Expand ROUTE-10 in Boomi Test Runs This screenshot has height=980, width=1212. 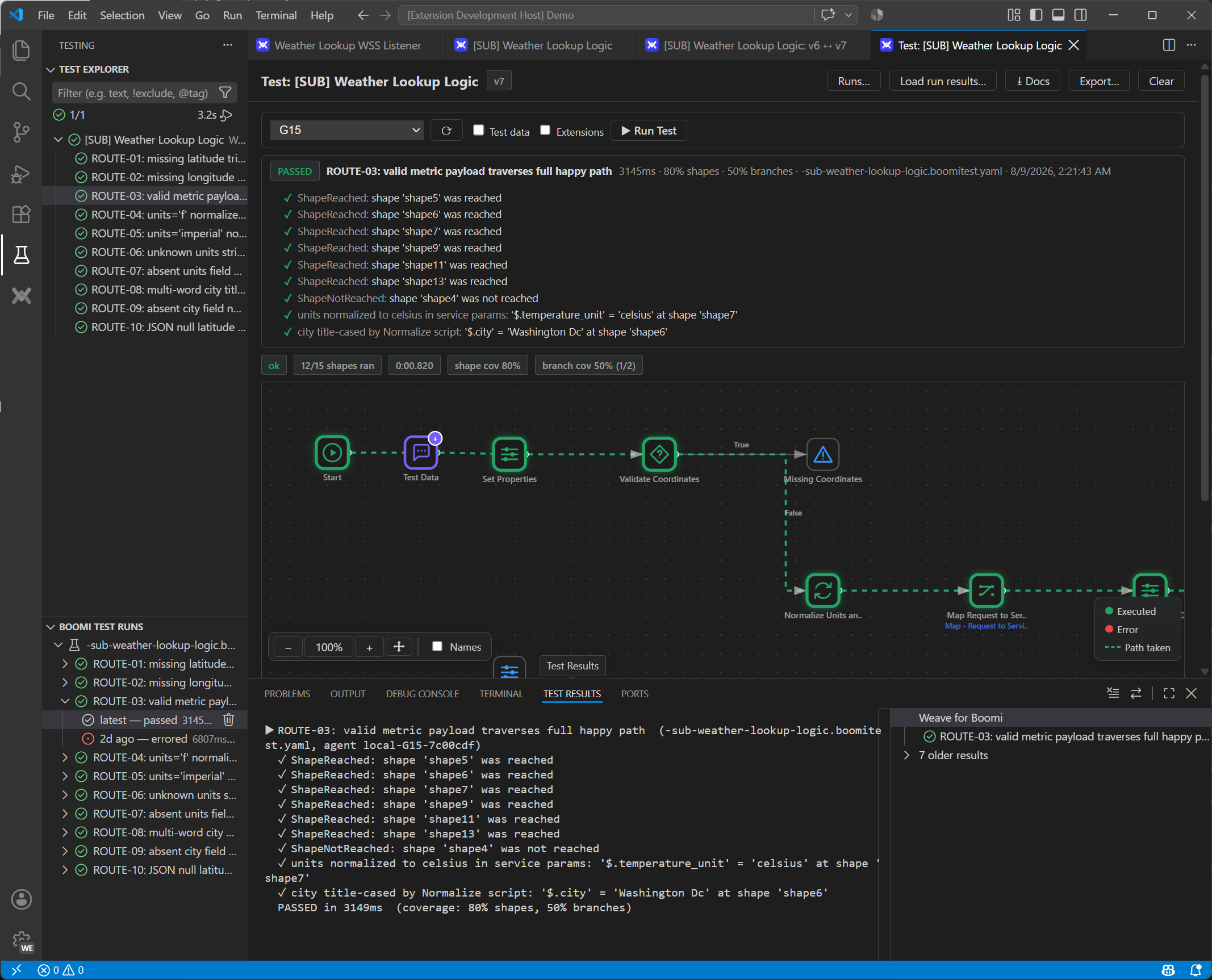pyautogui.click(x=65, y=870)
